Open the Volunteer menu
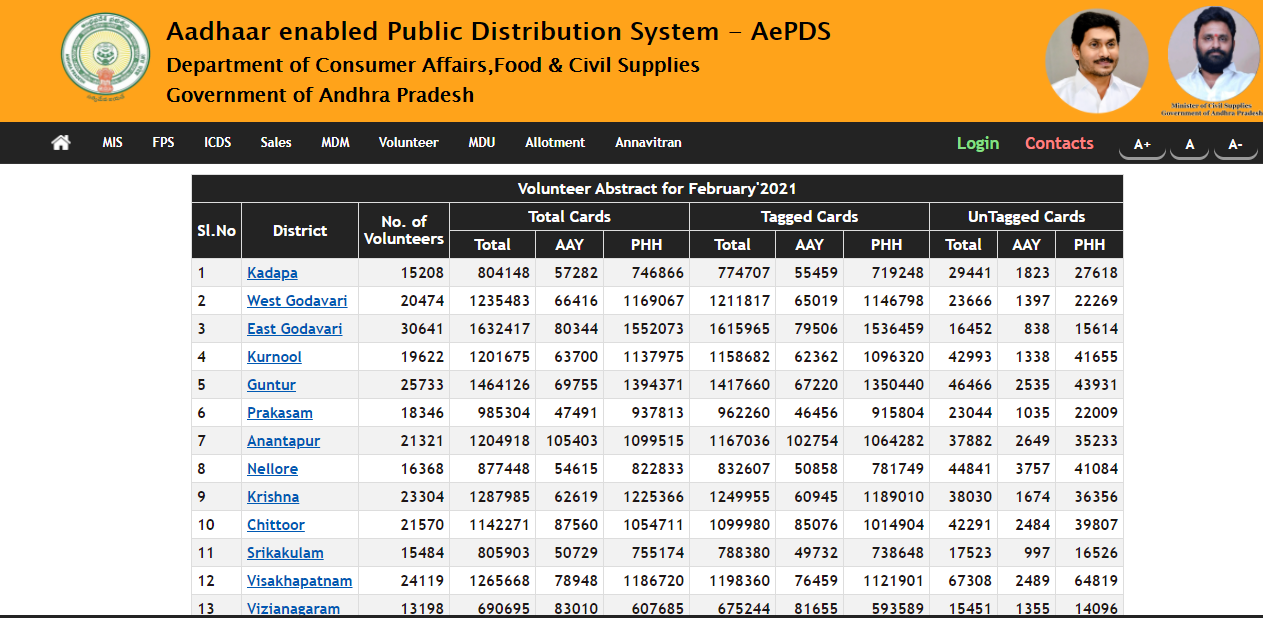 pos(408,143)
